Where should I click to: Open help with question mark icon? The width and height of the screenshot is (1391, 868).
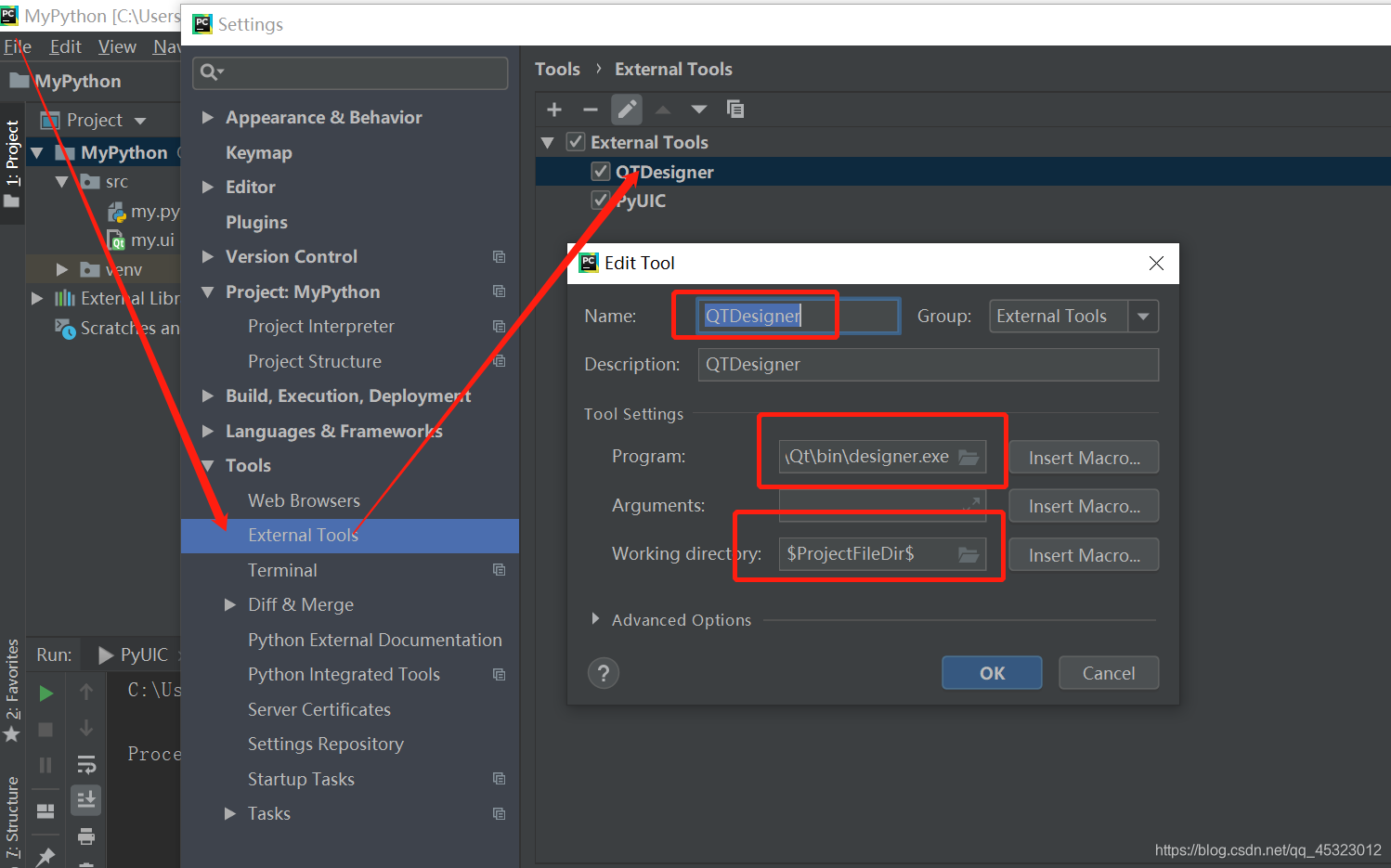pyautogui.click(x=604, y=673)
